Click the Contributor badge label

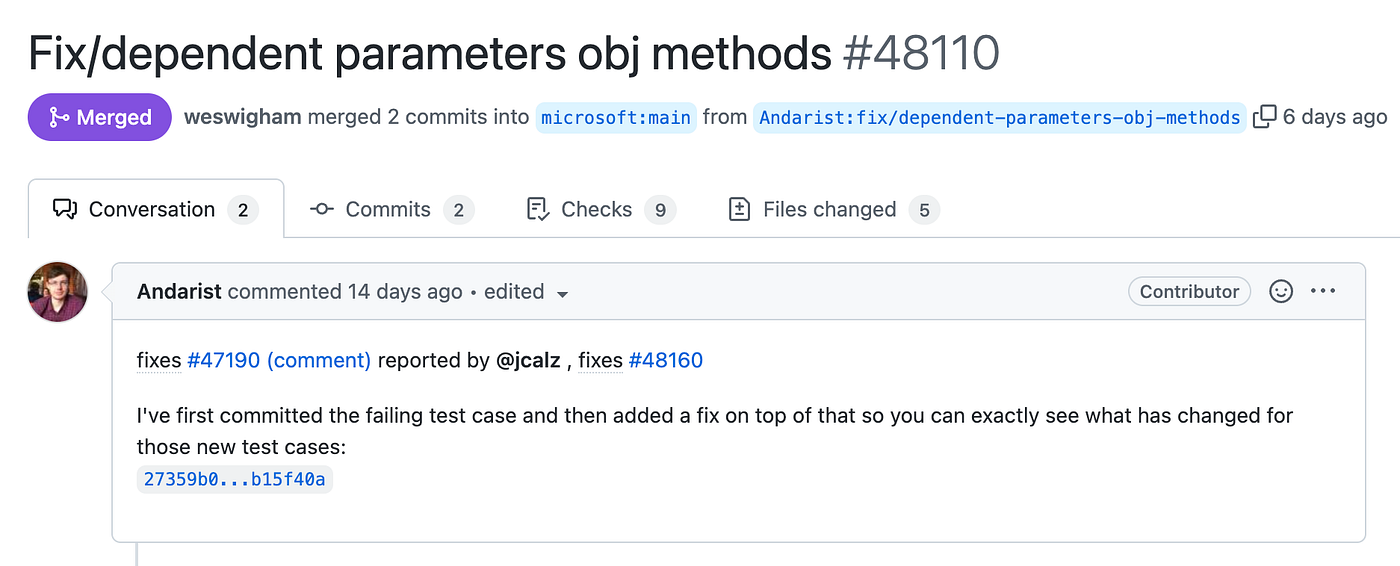point(1189,291)
